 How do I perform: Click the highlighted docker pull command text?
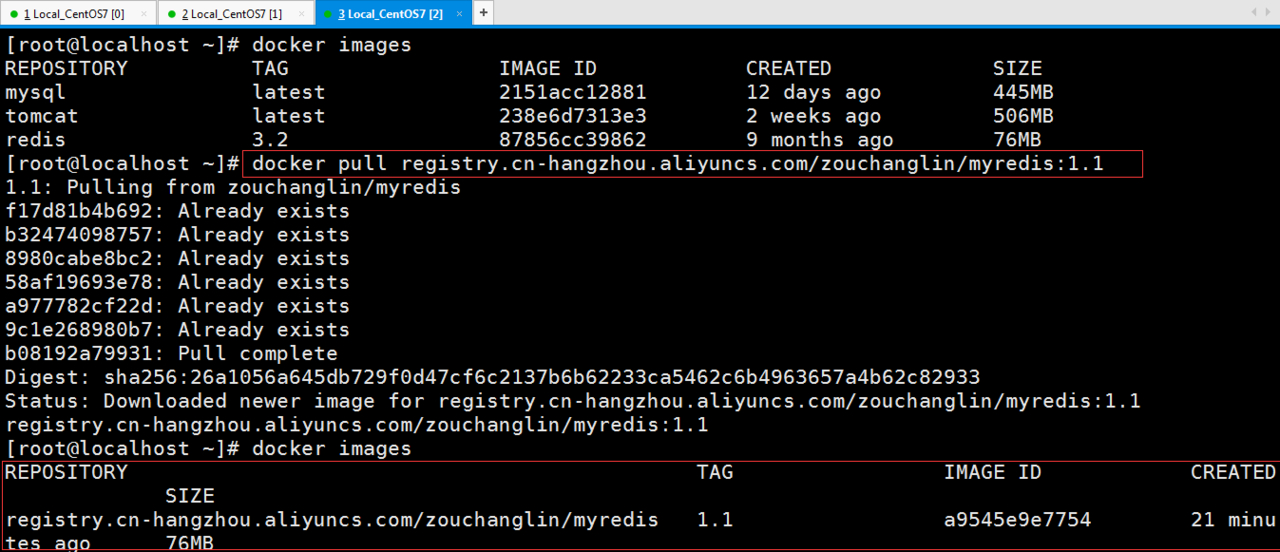point(678,164)
